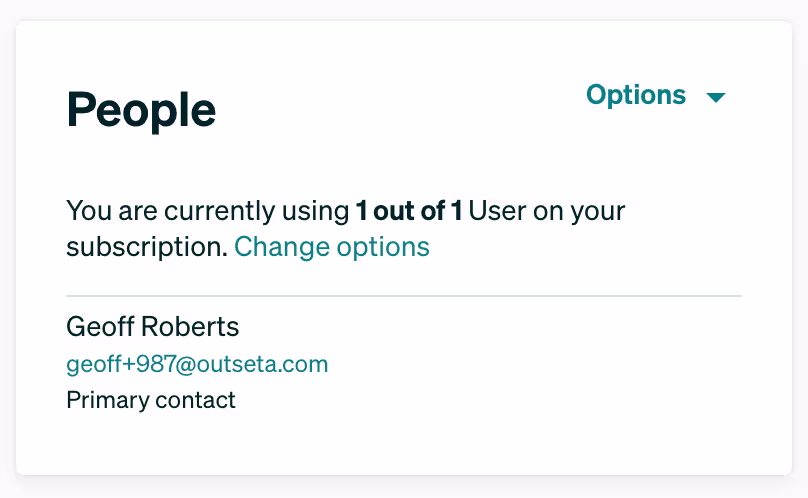Click the "You are currently using" text

(208, 212)
